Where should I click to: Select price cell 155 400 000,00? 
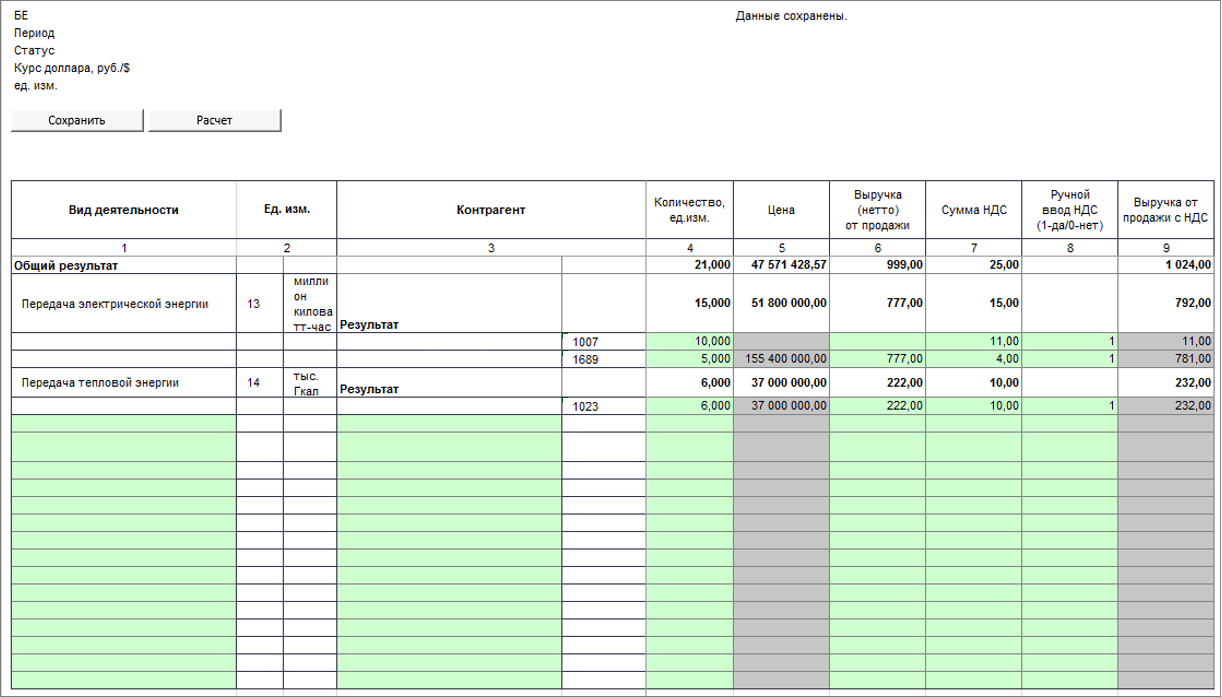coord(780,358)
